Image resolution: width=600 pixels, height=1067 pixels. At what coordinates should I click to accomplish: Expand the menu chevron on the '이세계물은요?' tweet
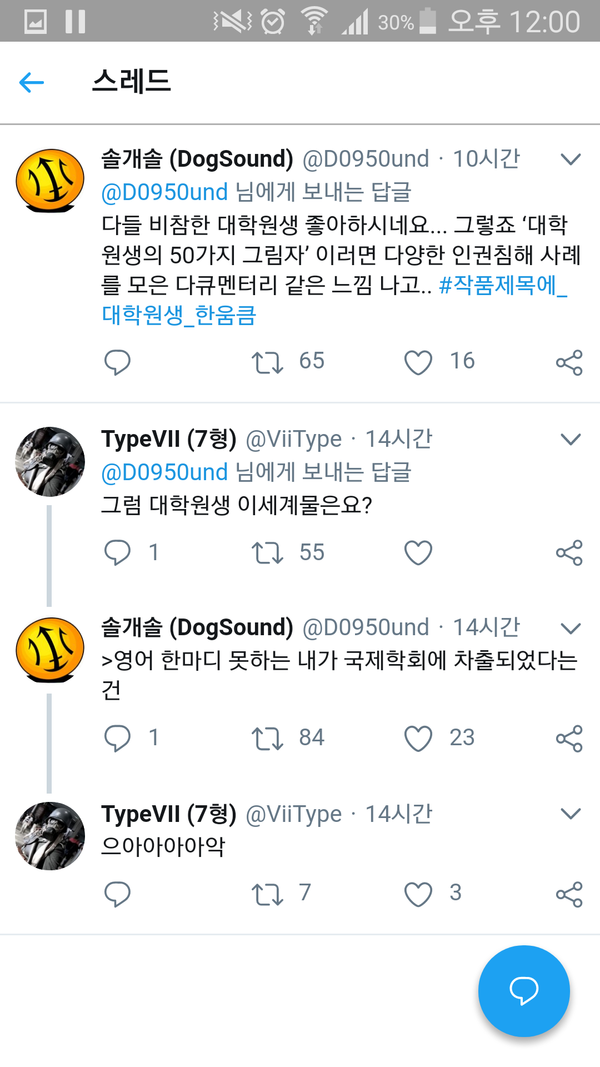point(570,439)
